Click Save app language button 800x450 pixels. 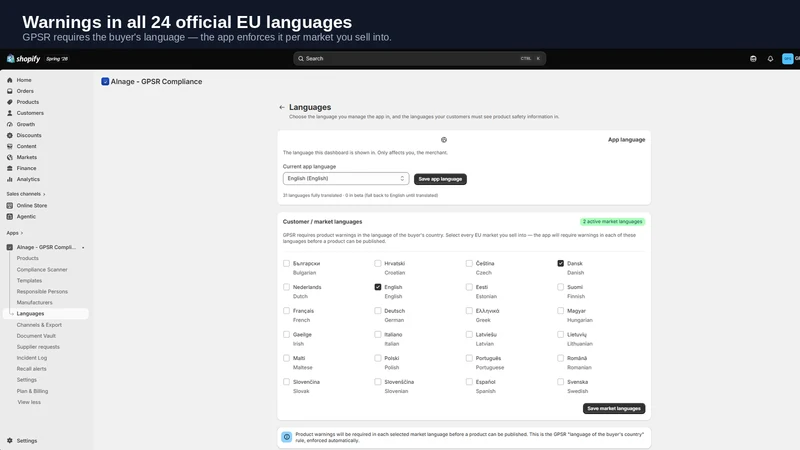[440, 179]
